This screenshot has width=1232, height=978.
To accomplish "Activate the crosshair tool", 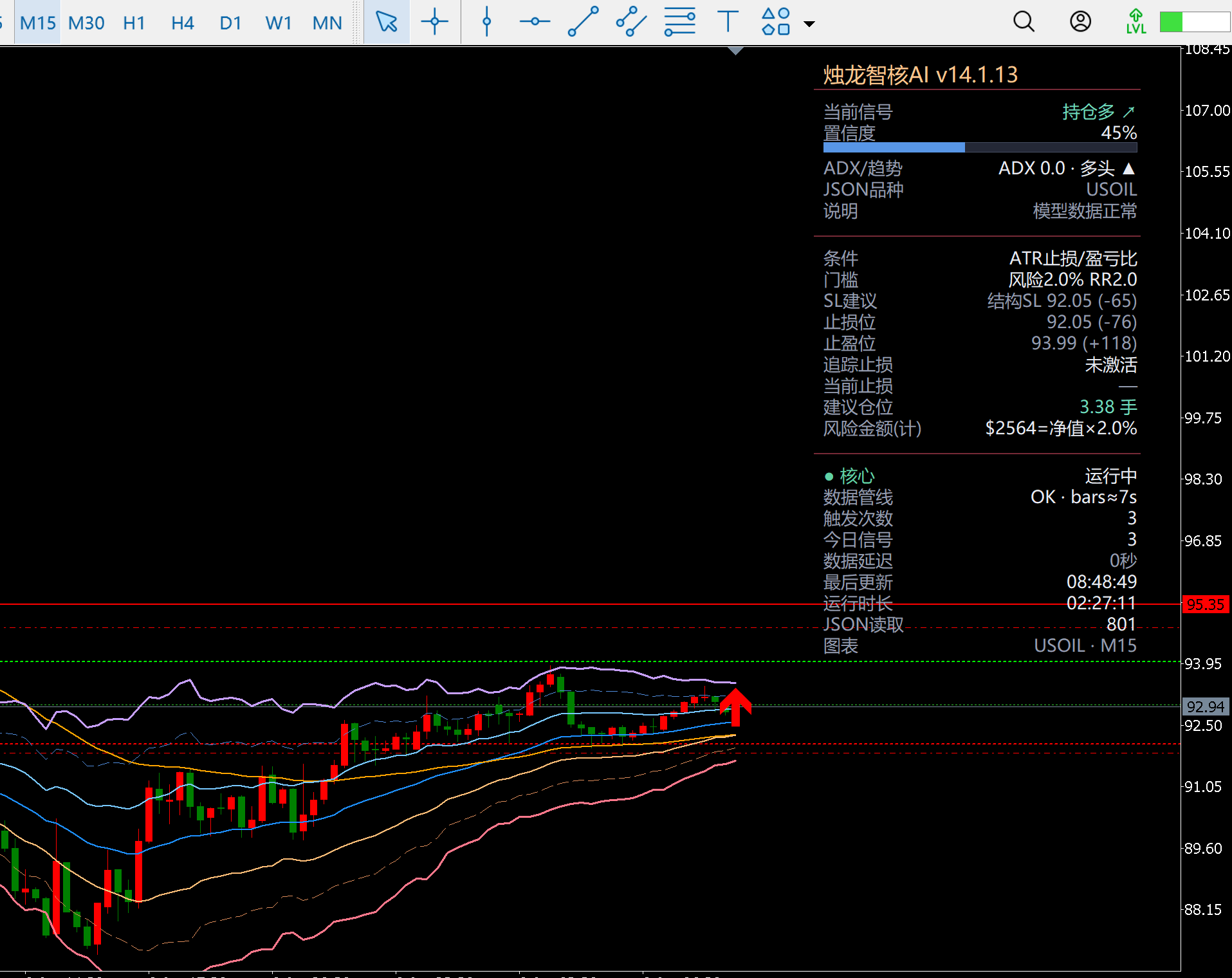I will click(435, 22).
